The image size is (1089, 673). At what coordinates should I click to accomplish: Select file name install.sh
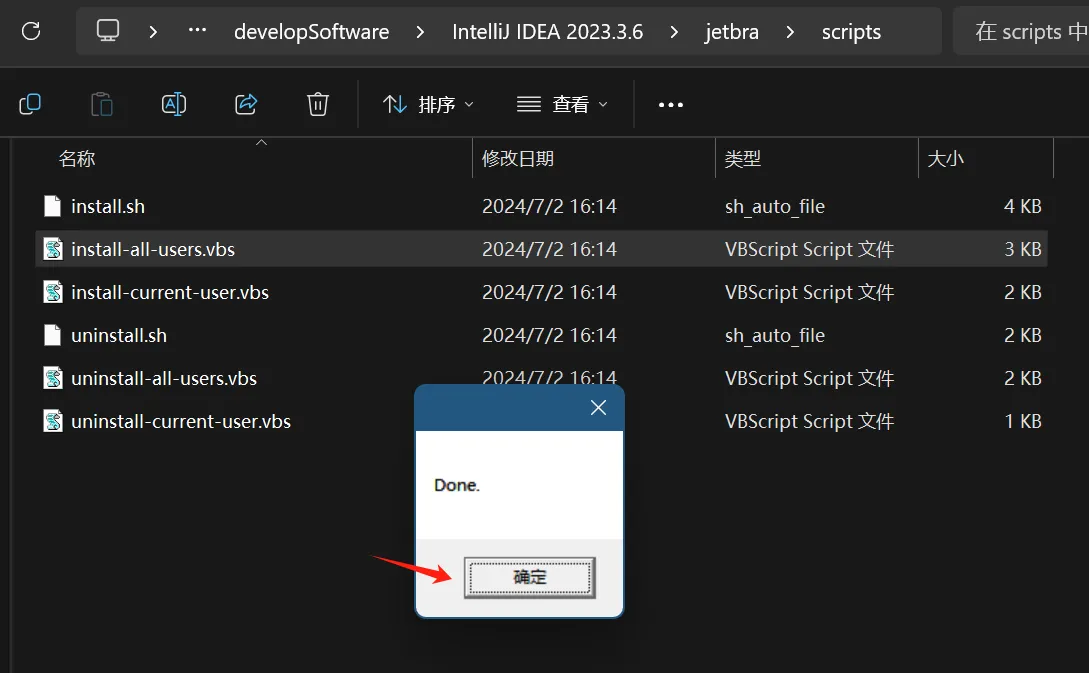point(108,206)
